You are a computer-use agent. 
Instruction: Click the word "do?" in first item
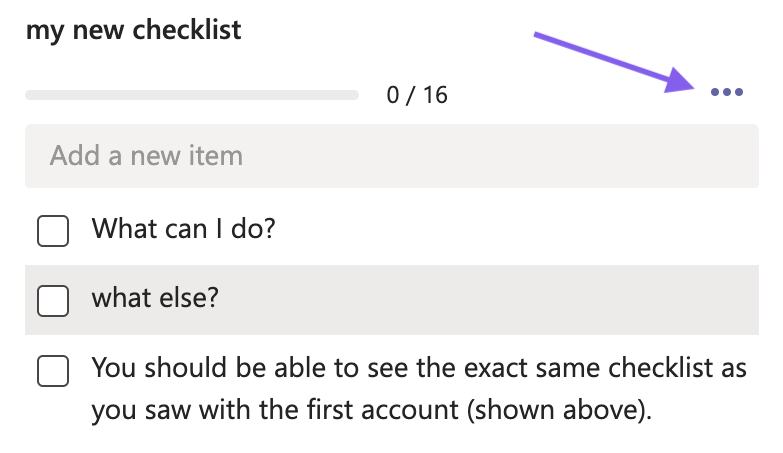point(255,230)
